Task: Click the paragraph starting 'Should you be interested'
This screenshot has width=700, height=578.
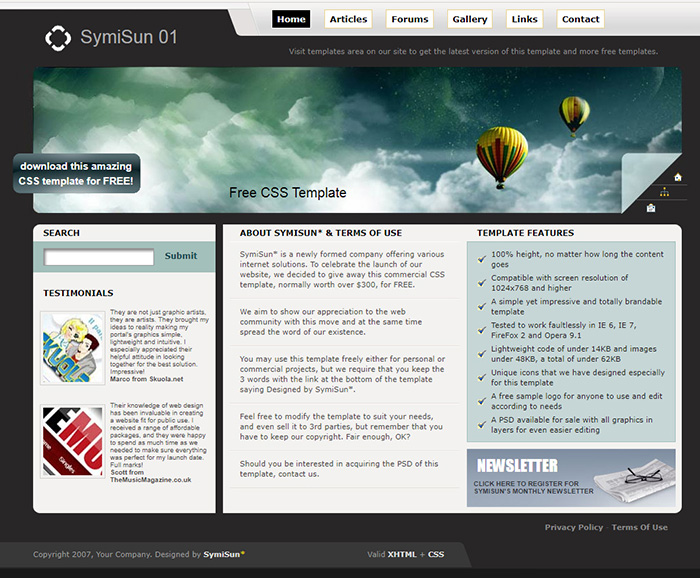Action: point(339,469)
